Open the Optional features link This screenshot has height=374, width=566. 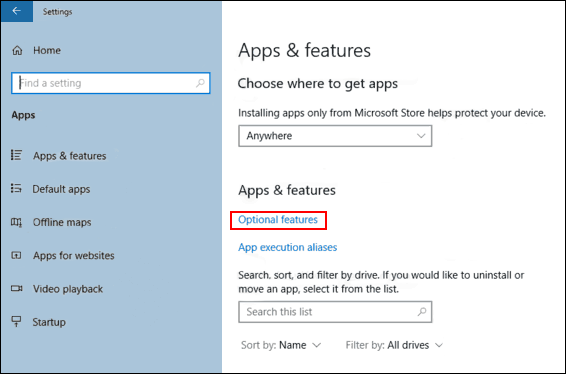[x=278, y=219]
